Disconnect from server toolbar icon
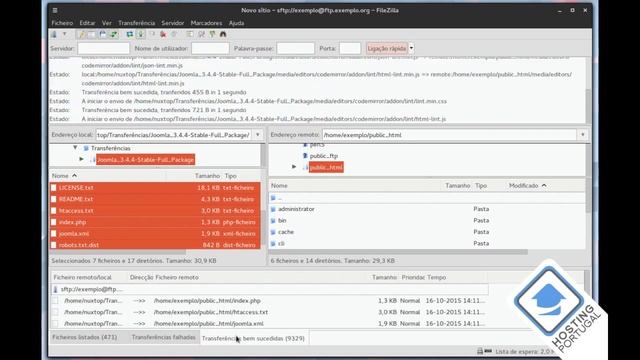Viewport: 640px width, 360px height. click(x=163, y=35)
